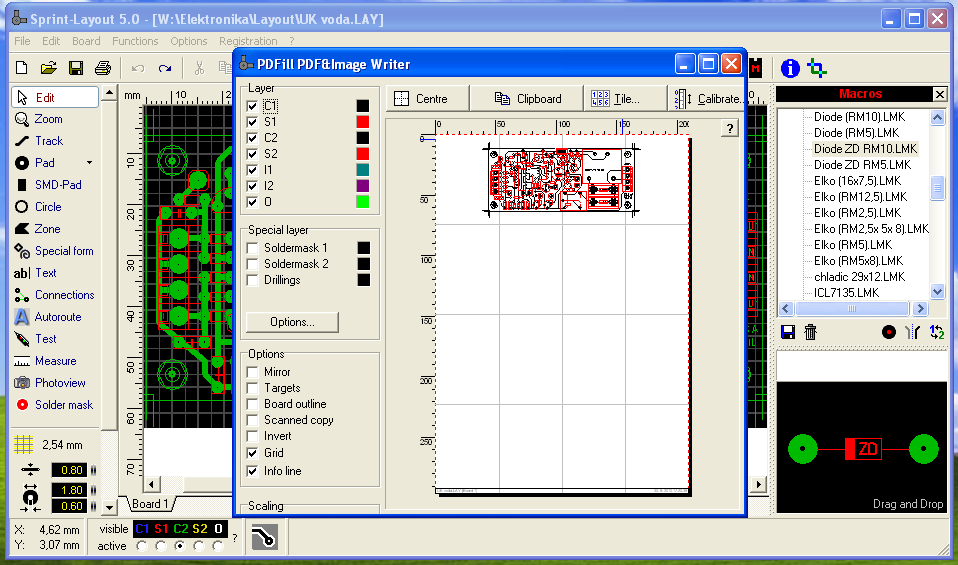Image resolution: width=958 pixels, height=565 pixels.
Task: Select the C2 active layer radio button
Action: point(180,546)
